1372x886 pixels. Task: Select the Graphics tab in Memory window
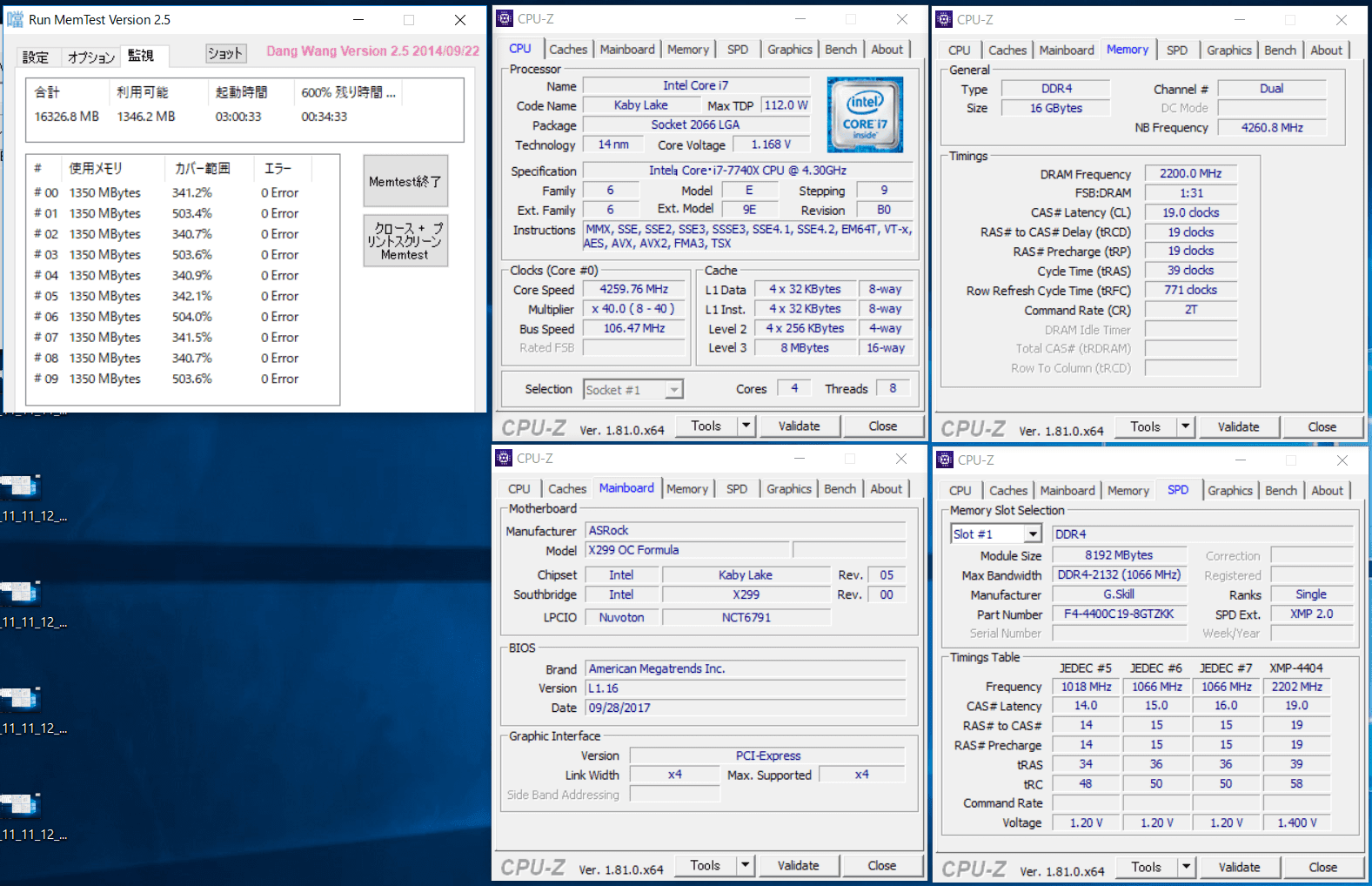pyautogui.click(x=1228, y=50)
